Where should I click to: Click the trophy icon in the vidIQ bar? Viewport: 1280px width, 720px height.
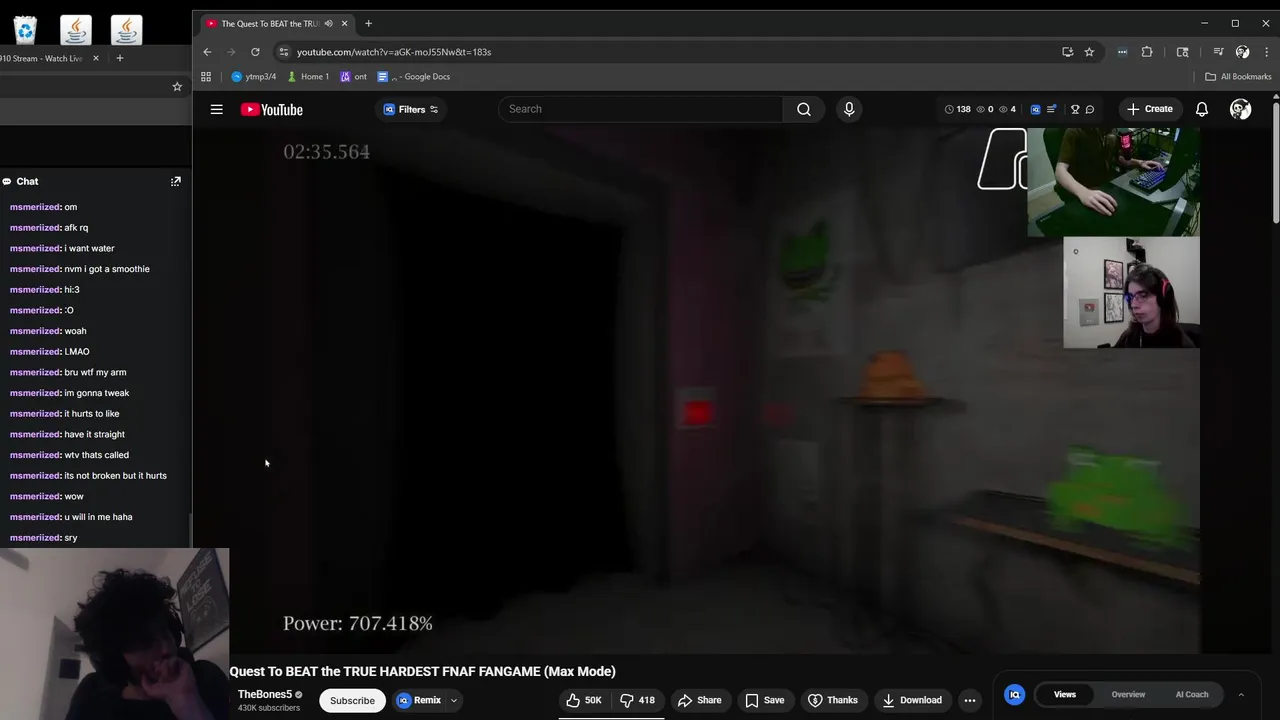point(1075,109)
